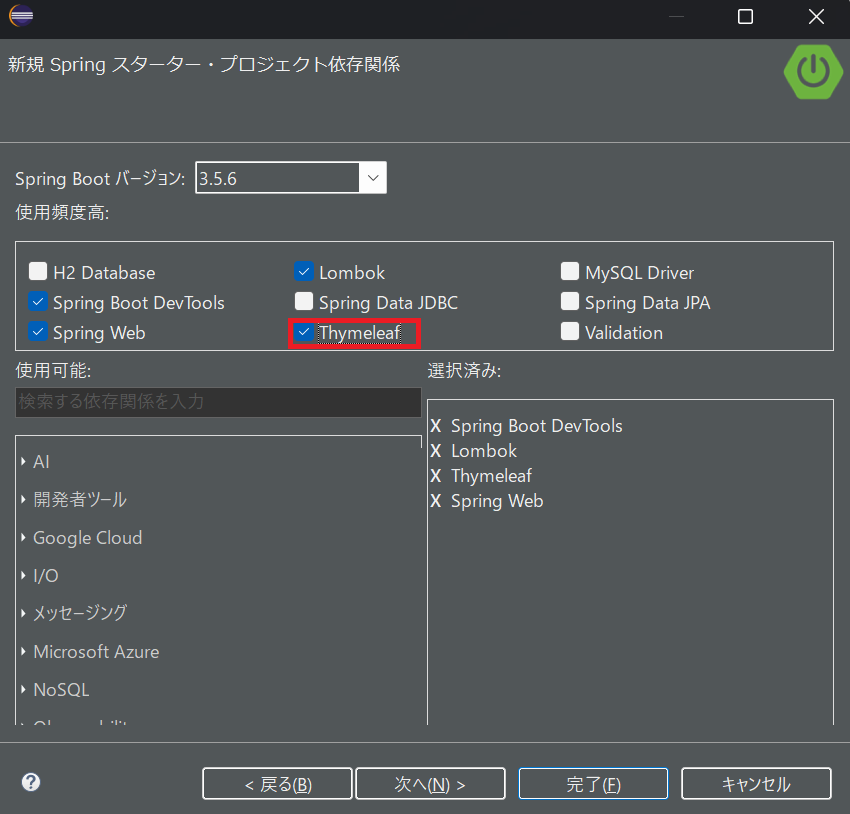Uncheck the Thymeleaf checkbox
850x814 pixels.
coord(304,332)
